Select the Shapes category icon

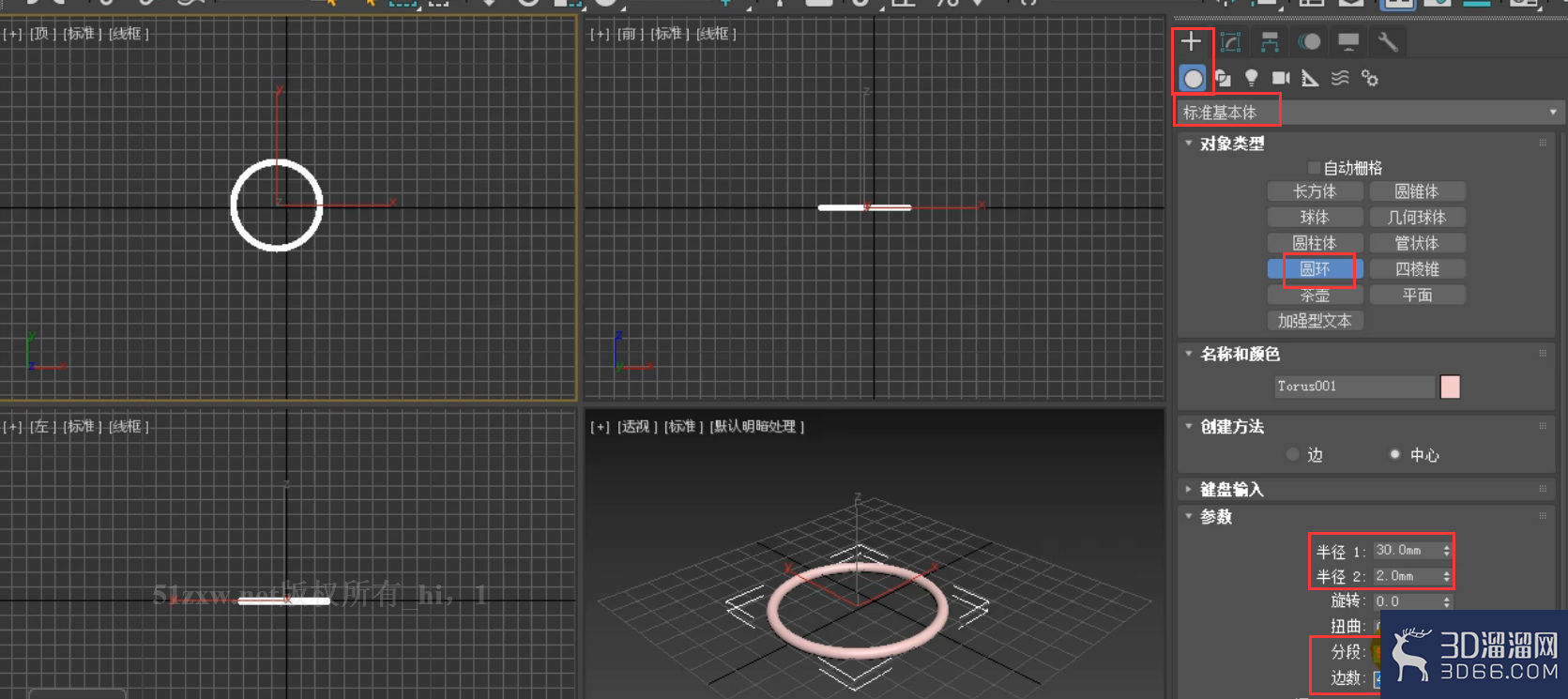coord(1222,78)
